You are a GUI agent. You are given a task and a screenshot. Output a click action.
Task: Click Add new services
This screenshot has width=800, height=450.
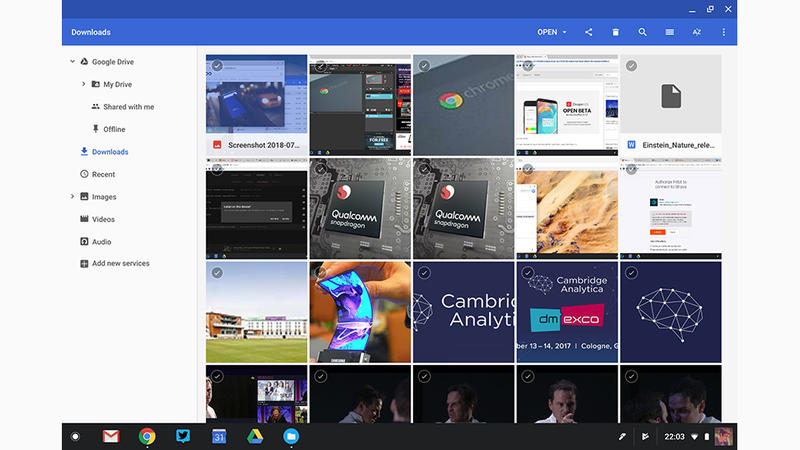point(120,263)
